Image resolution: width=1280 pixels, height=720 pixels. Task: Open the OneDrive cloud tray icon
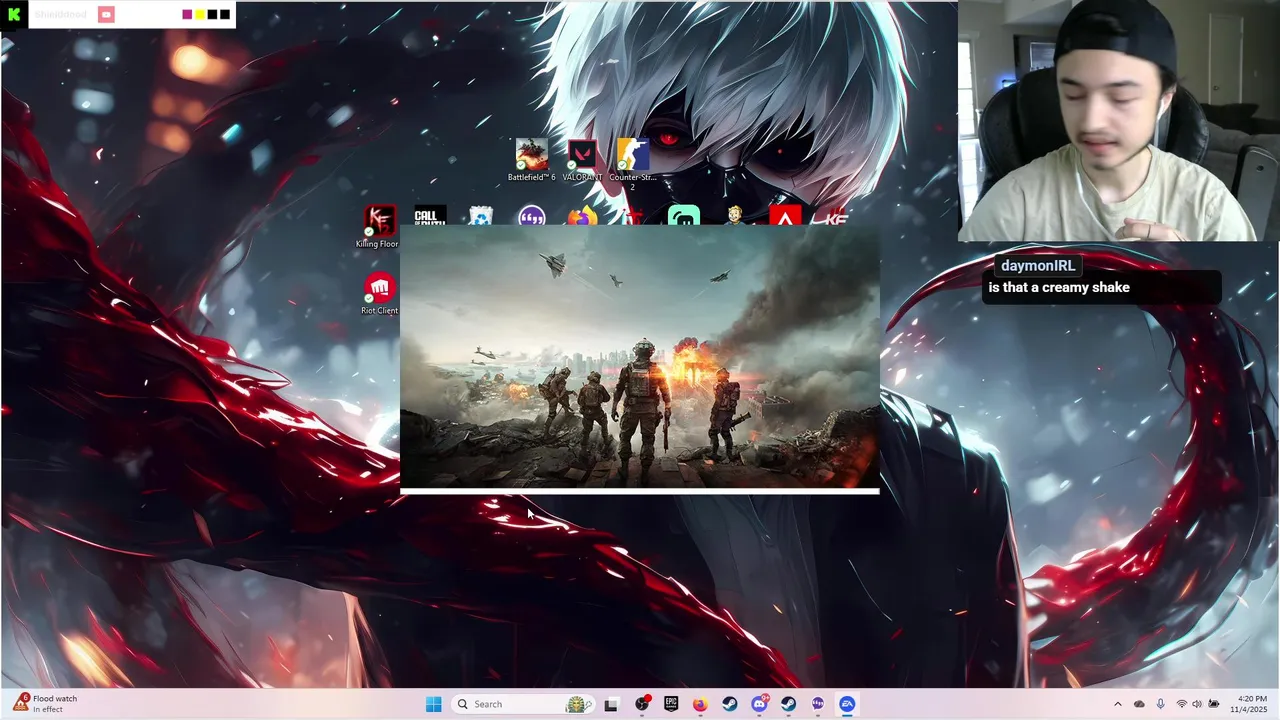pos(1139,704)
